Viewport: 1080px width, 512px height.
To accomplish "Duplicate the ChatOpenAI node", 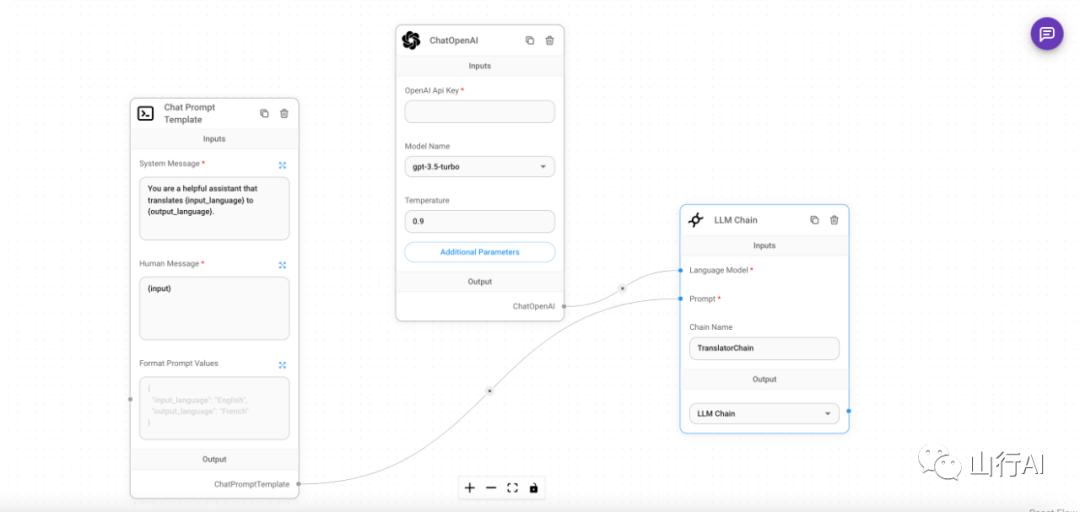I will pos(530,41).
